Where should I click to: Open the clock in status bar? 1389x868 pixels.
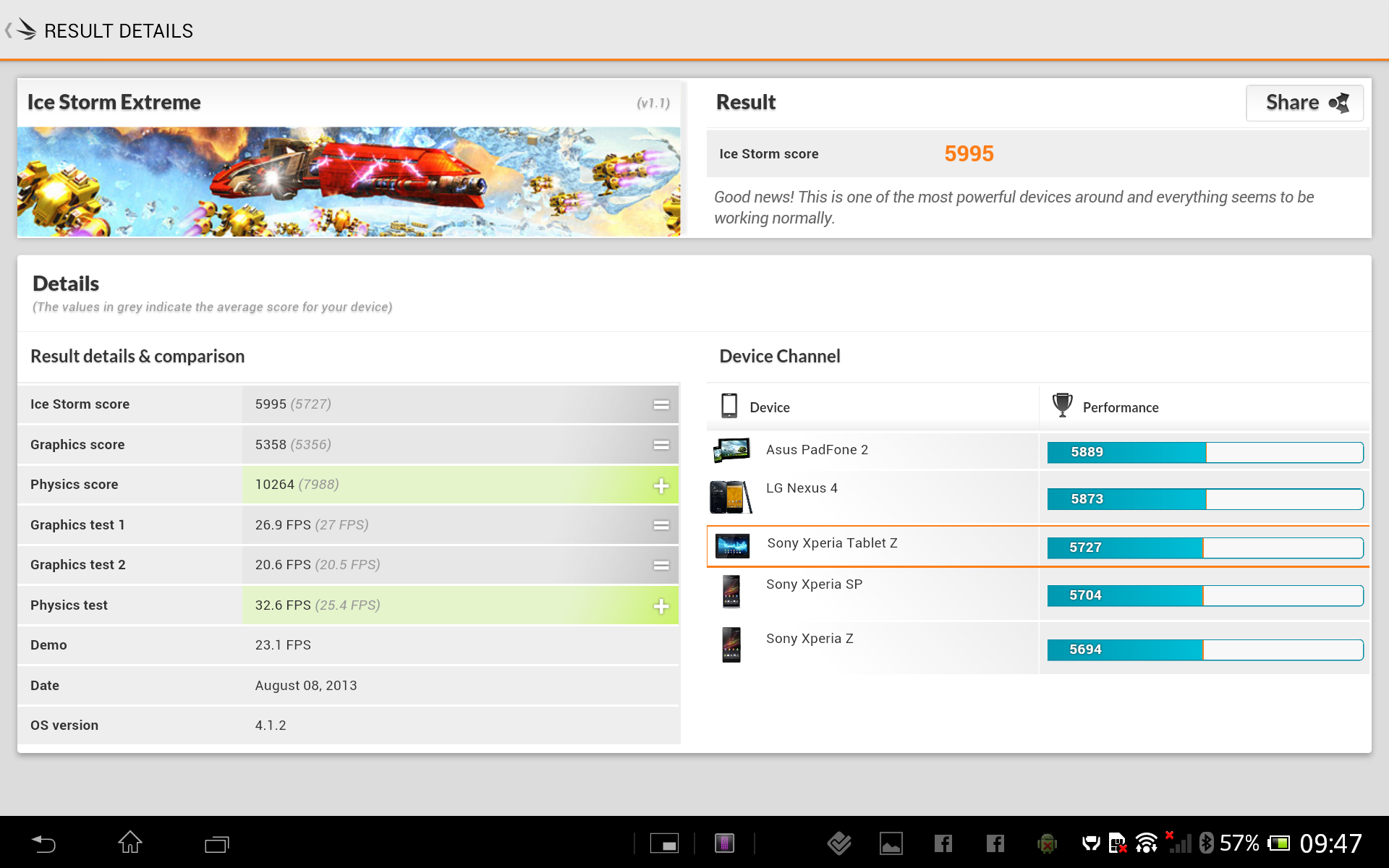tap(1330, 843)
